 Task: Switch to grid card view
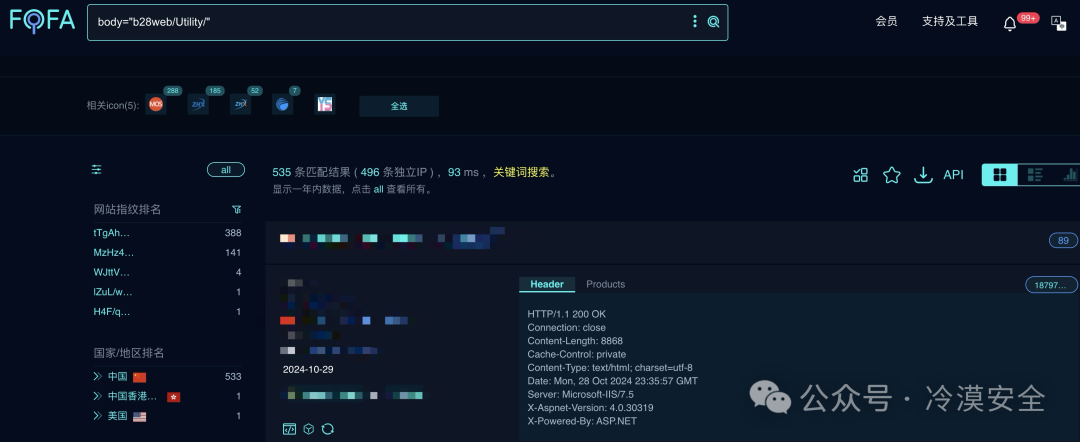(x=1000, y=175)
